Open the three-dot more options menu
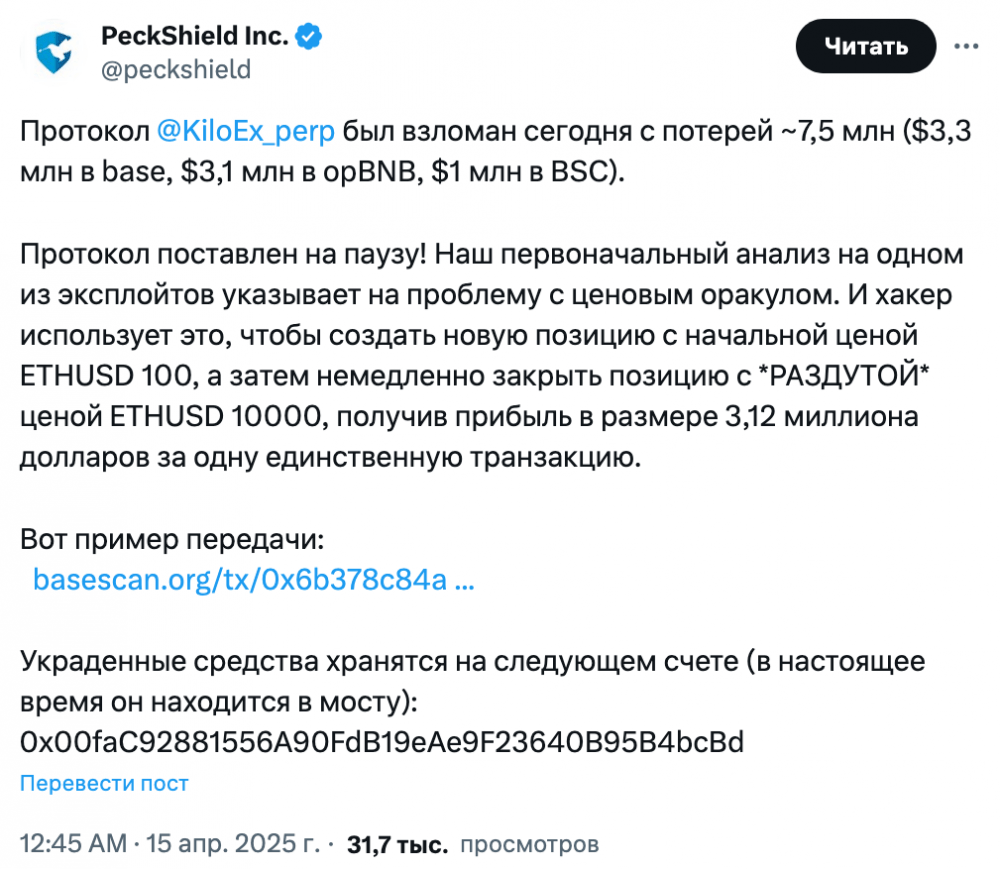This screenshot has height=869, width=1000. point(966,46)
